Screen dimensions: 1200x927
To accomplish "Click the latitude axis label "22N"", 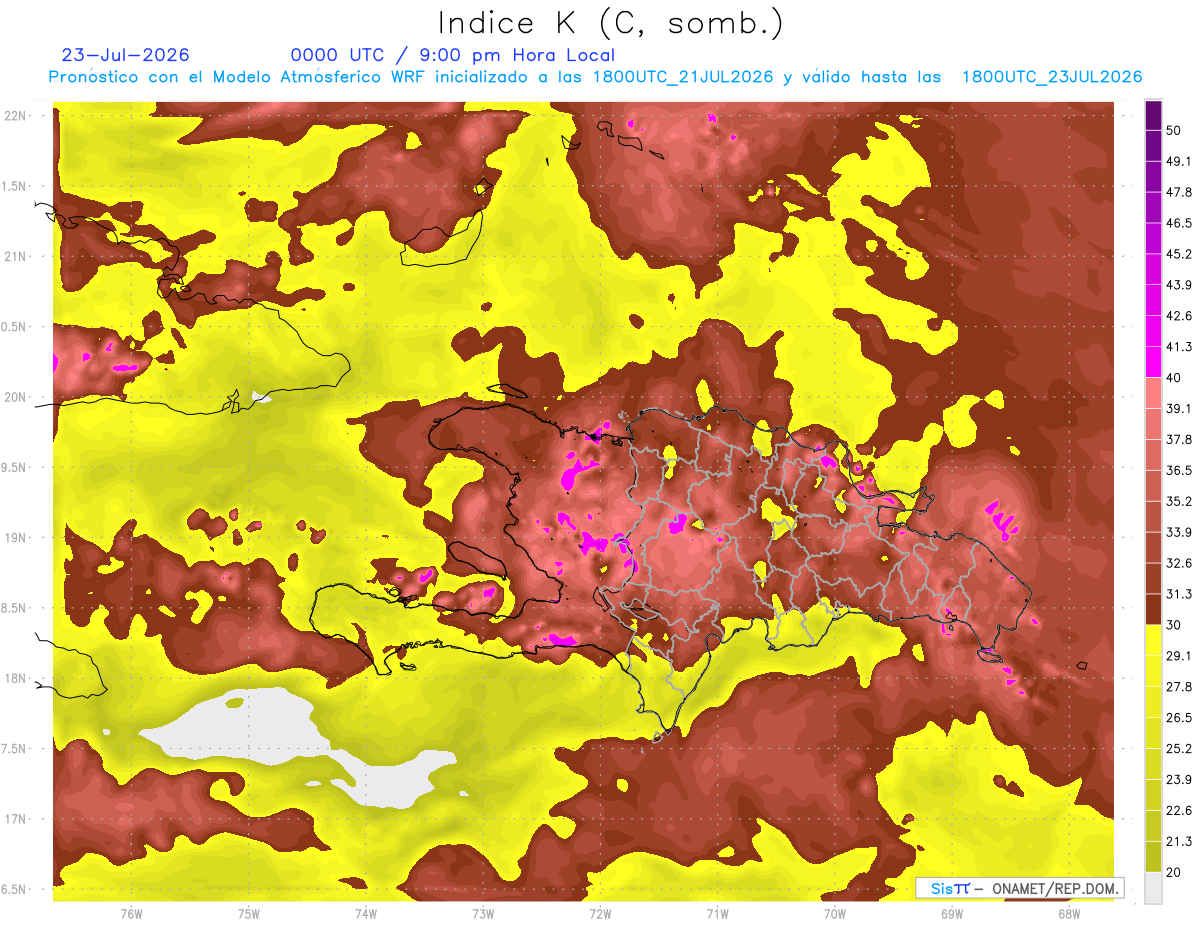I will 15,115.
